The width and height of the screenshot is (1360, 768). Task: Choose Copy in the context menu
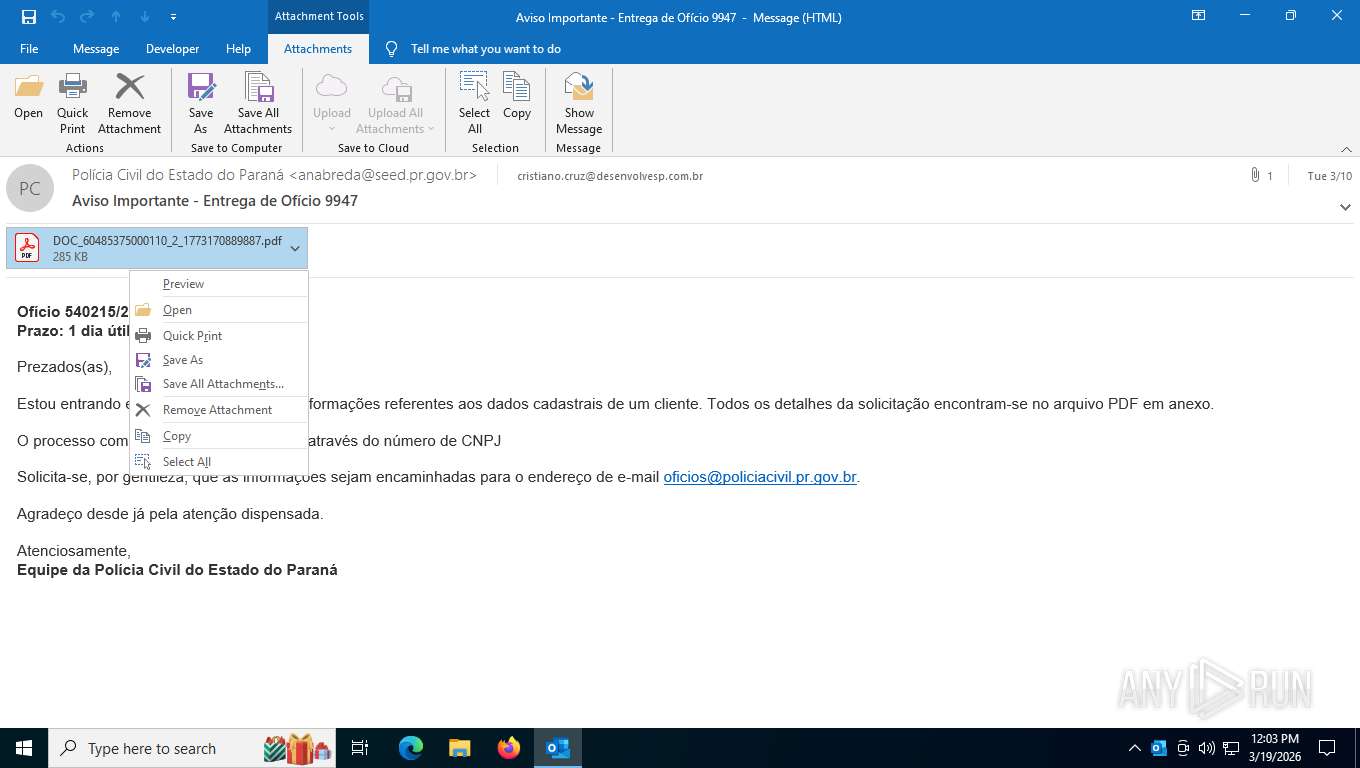pyautogui.click(x=219, y=436)
